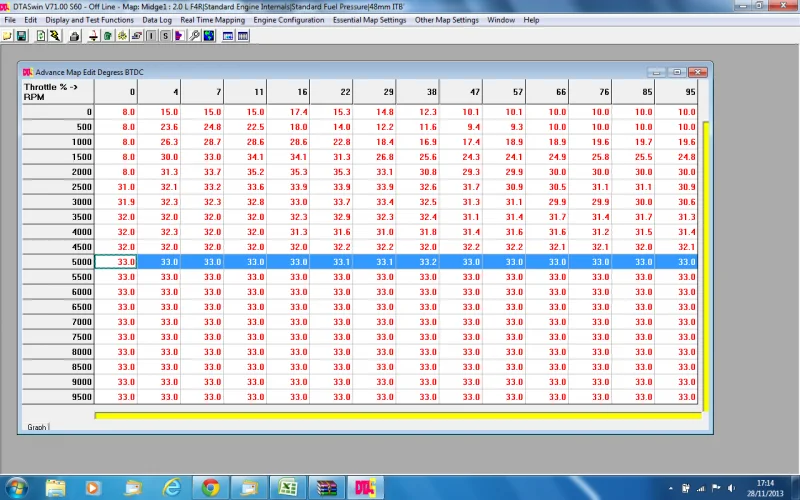Open Google Chrome from the taskbar
Viewport: 800px width, 500px height.
[210, 488]
